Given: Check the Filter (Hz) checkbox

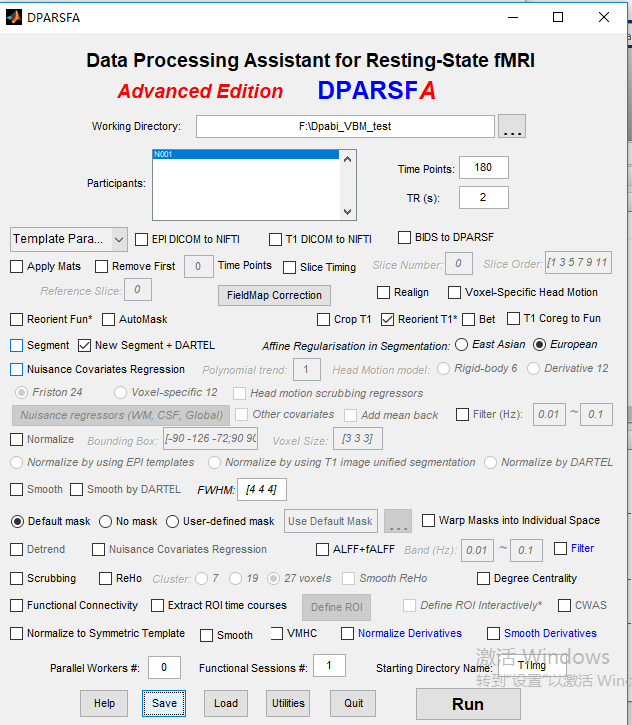Looking at the screenshot, I should click(462, 414).
